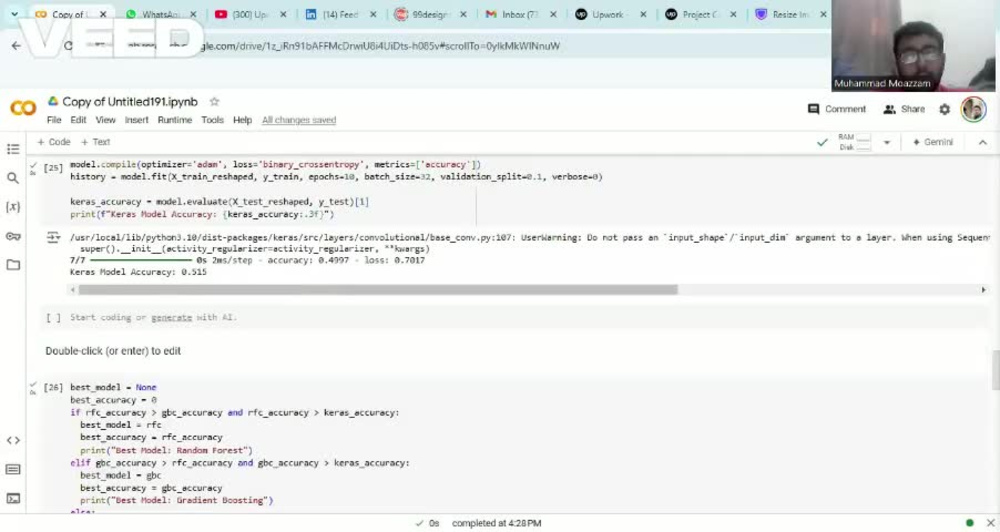Viewport: 1000px width, 532px height.
Task: Click the generate with AI link
Action: click(172, 317)
